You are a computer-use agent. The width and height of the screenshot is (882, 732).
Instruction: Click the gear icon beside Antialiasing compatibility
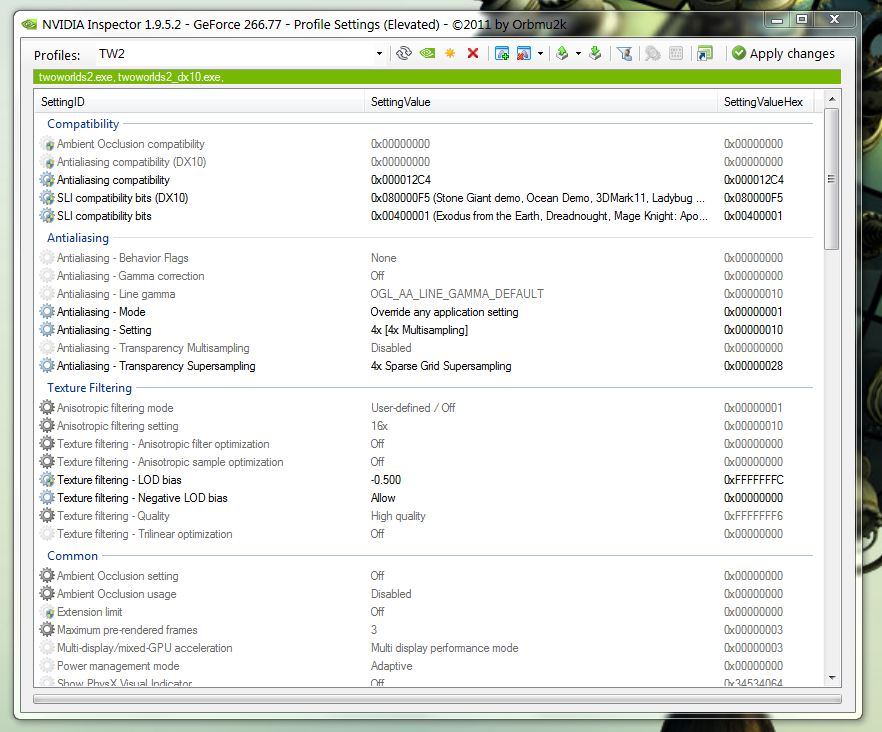tap(47, 180)
